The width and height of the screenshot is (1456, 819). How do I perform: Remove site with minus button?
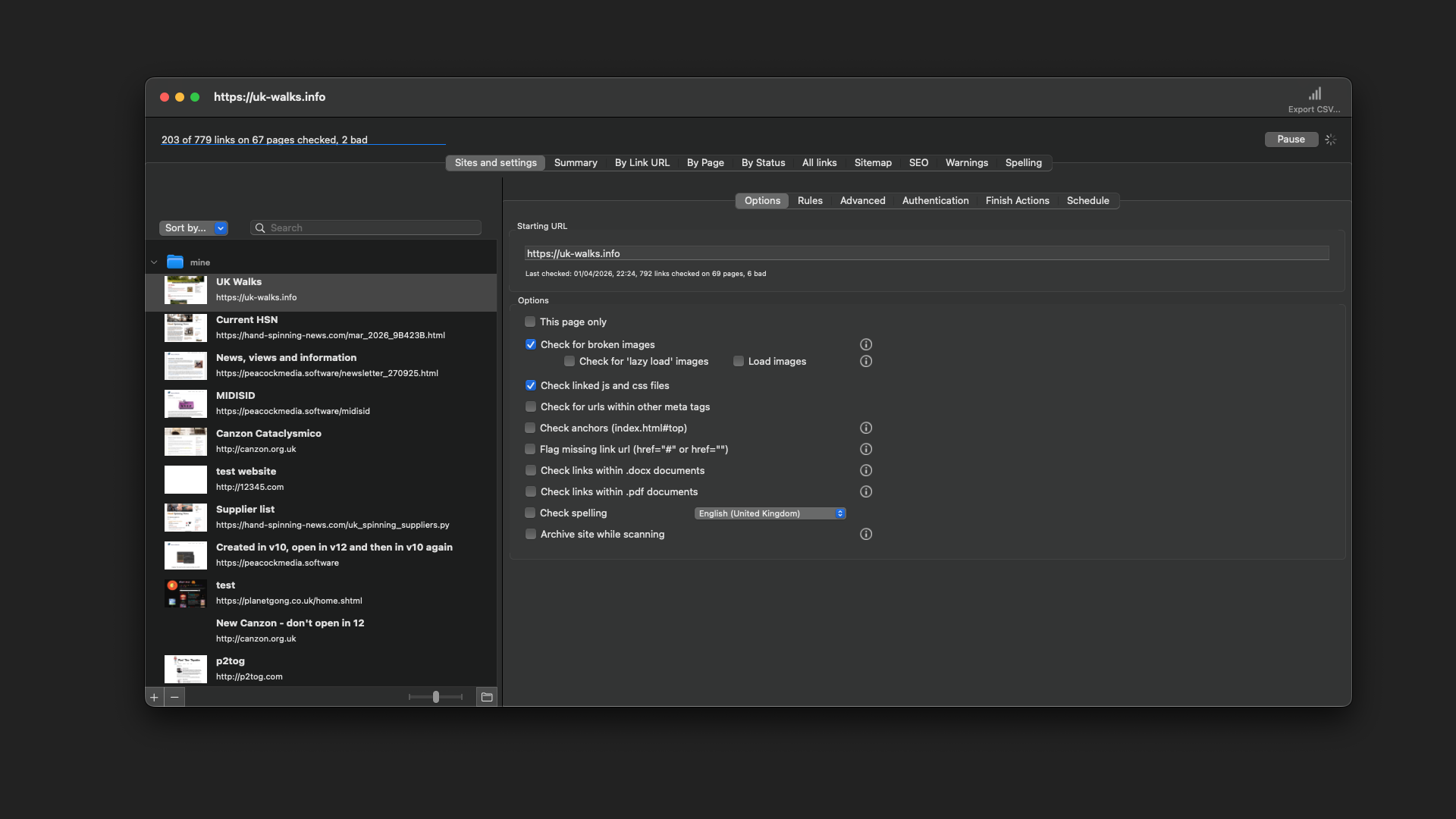coord(174,697)
